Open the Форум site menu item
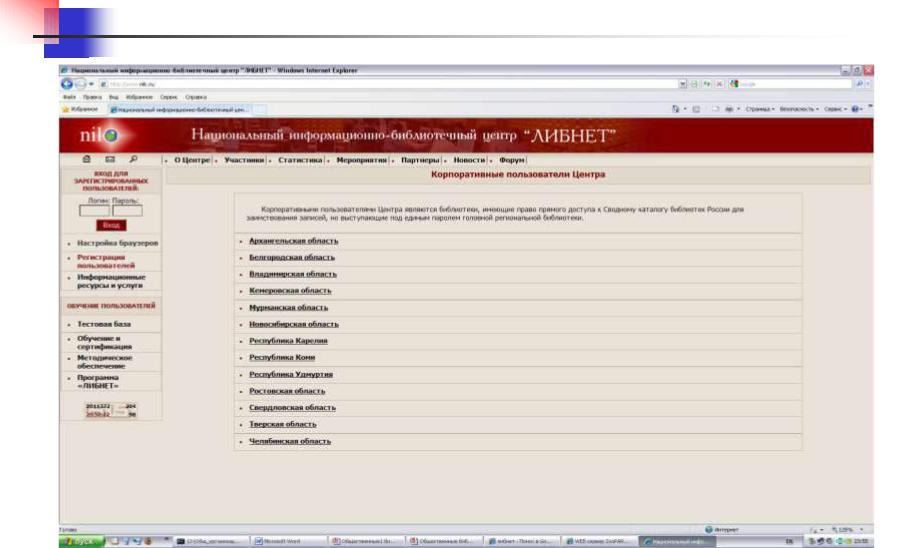897x548 pixels. point(511,160)
